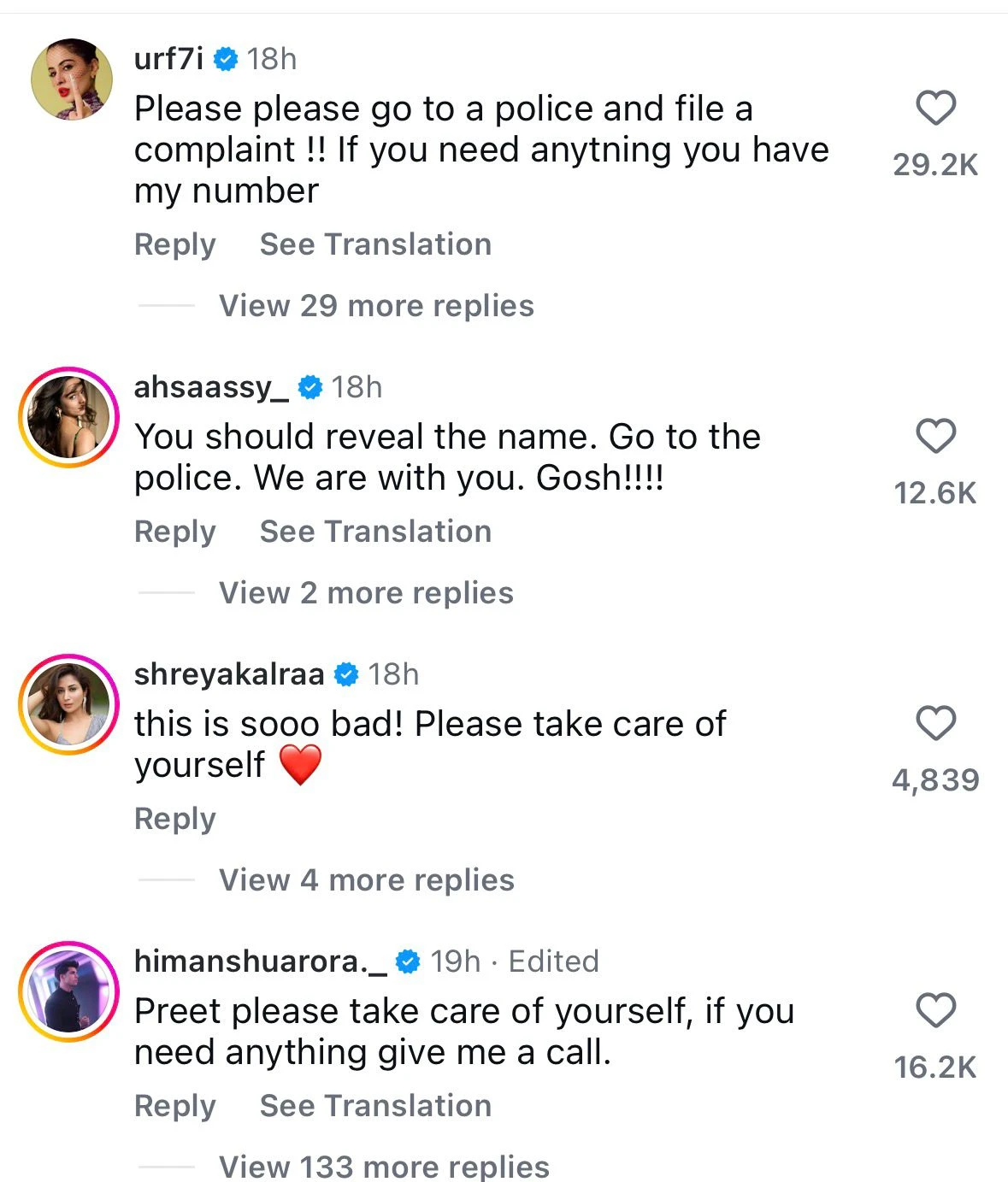
Task: Like himanshuarora._'s comment heart icon
Action: (x=935, y=1011)
